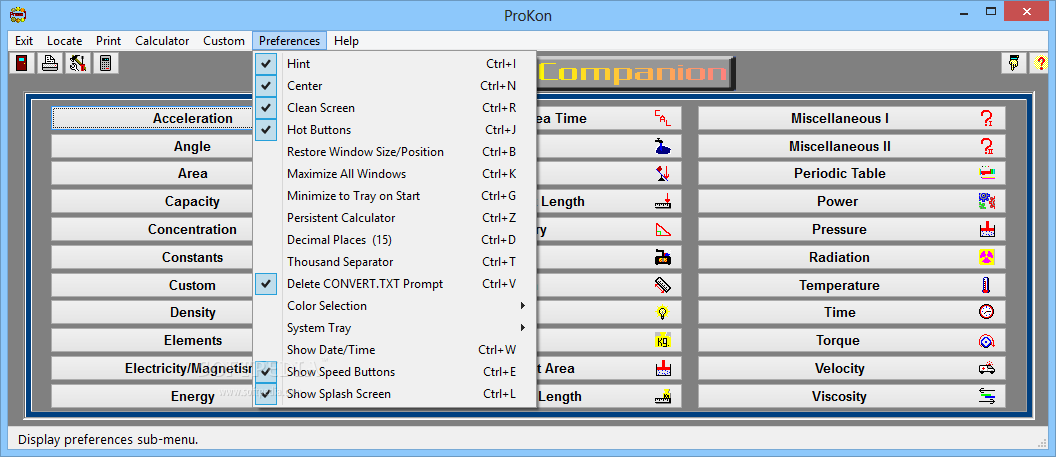Close the Preferences menu via its header
Viewport: 1056px width, 457px height.
tap(290, 41)
